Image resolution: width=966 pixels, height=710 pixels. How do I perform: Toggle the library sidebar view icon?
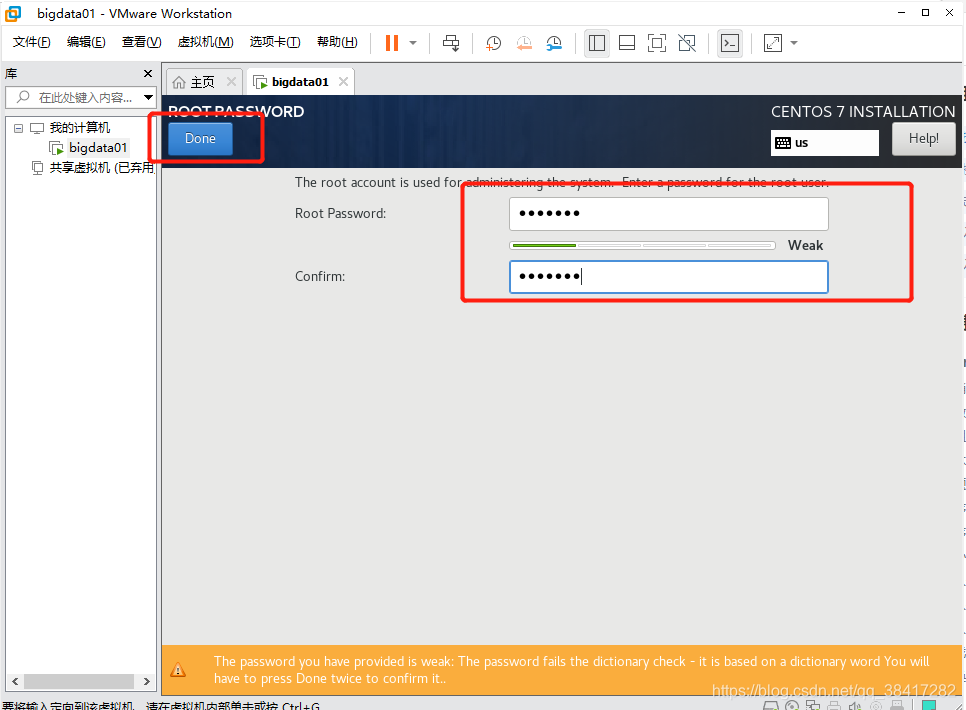(596, 43)
